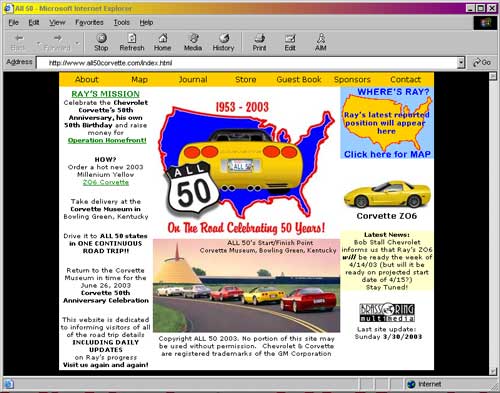
Task: Click the 'HOW?' heading text
Action: pos(105,159)
